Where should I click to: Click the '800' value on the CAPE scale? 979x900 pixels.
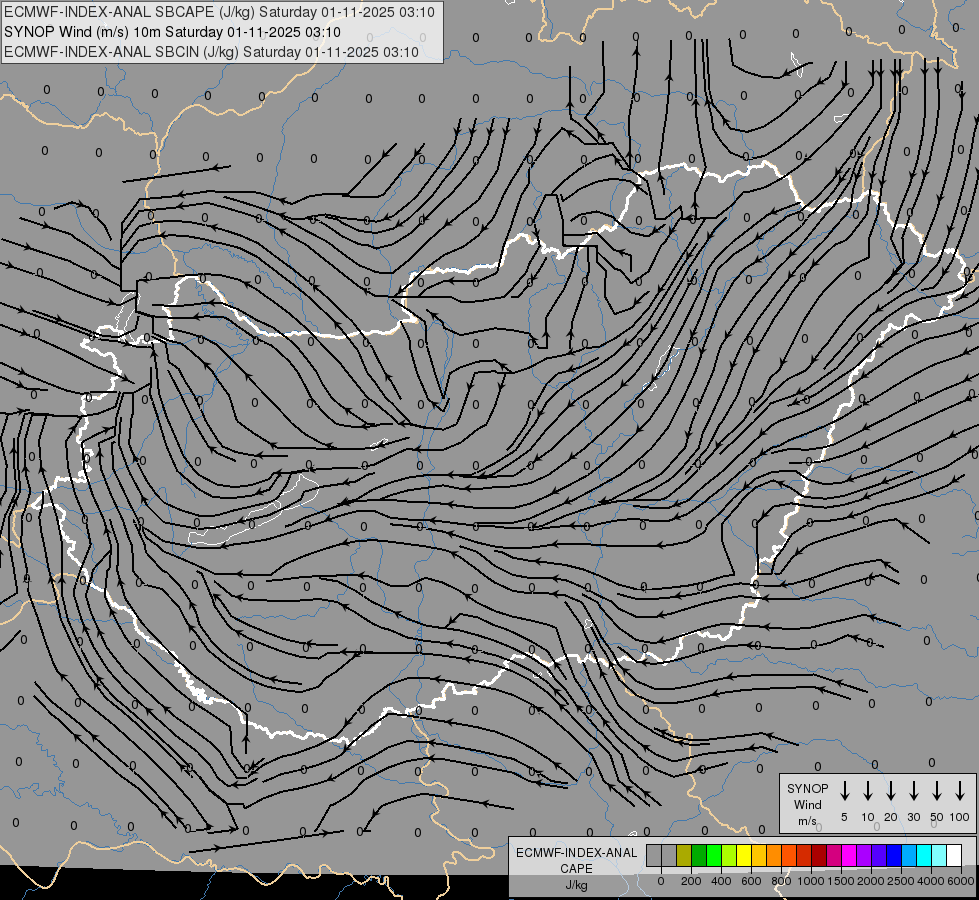781,881
